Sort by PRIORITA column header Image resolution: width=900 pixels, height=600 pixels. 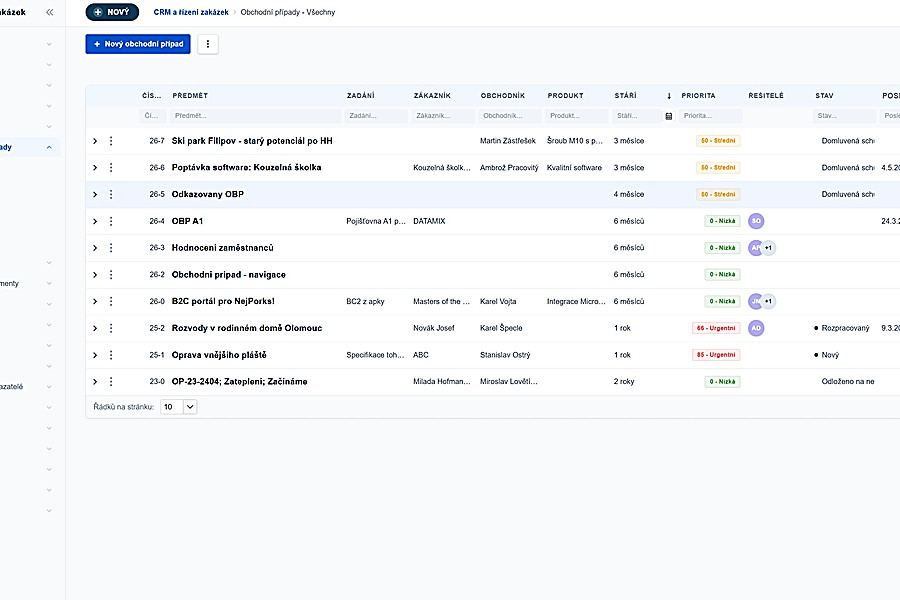pos(698,96)
